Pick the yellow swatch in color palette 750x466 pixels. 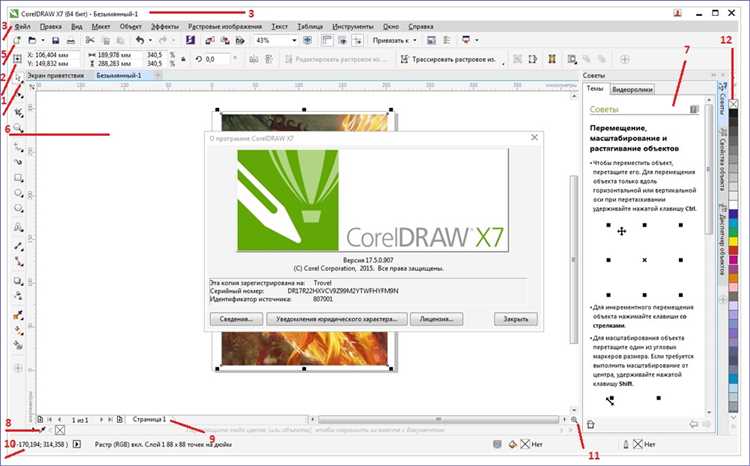pyautogui.click(x=733, y=242)
